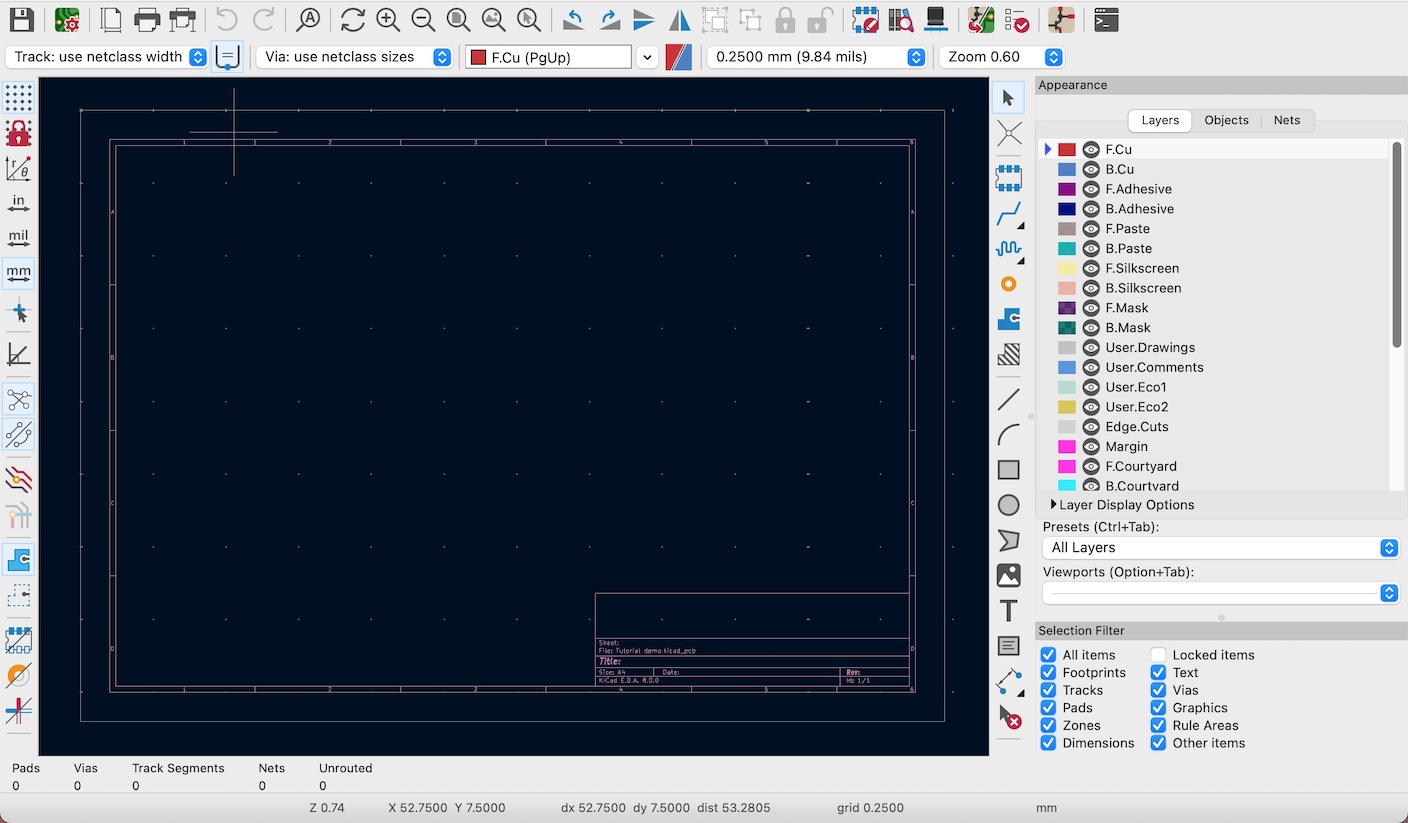Open Board Setup icon
Viewport: 1408px width, 823px height.
pyautogui.click(x=67, y=19)
